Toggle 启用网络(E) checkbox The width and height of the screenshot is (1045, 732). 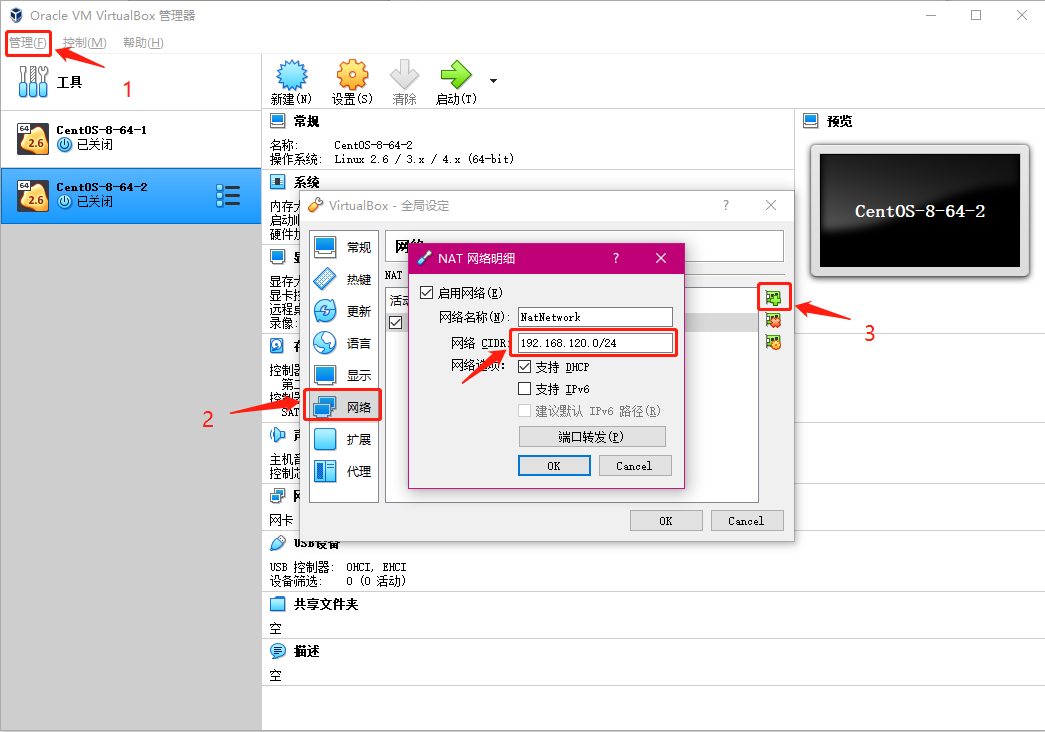click(x=427, y=293)
